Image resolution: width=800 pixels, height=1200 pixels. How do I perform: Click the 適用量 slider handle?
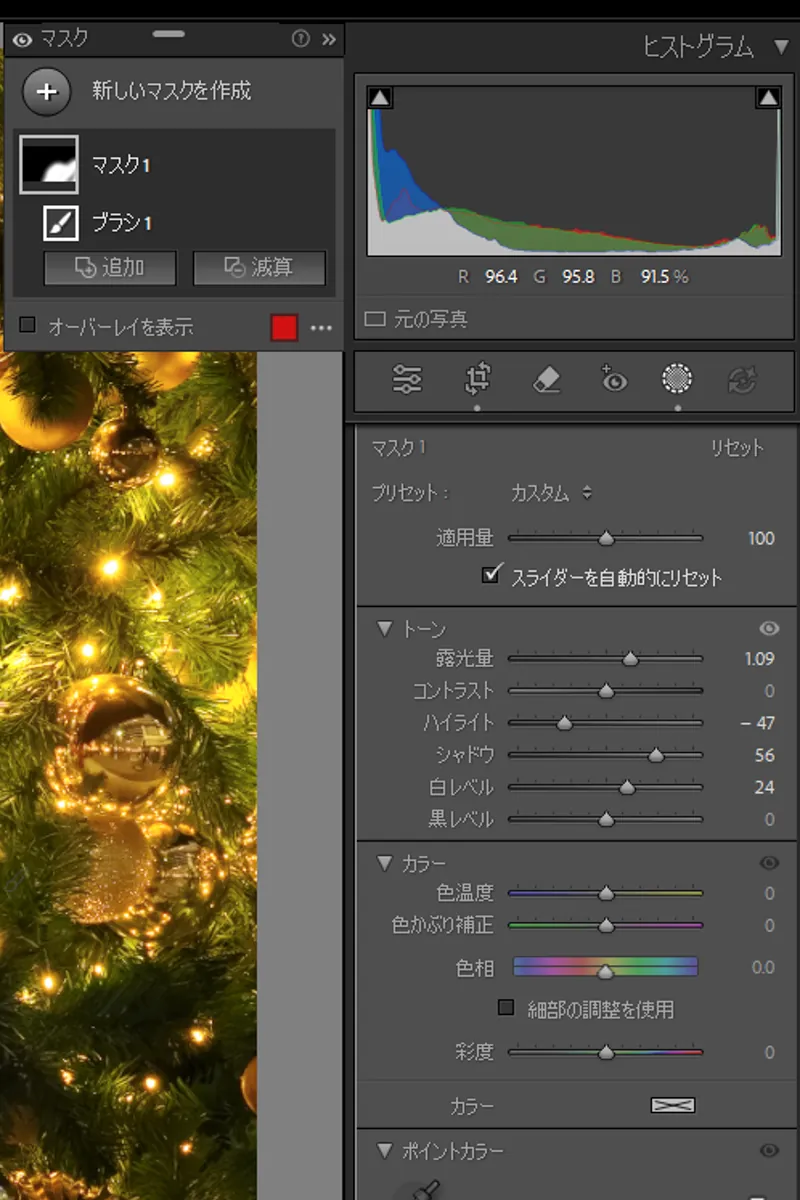pos(606,538)
